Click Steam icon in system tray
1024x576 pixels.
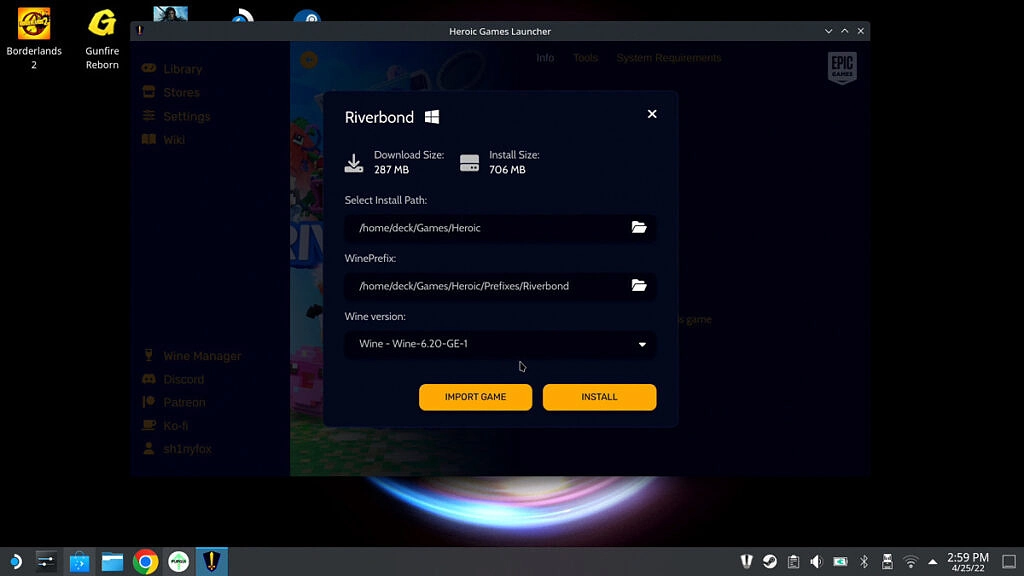770,562
